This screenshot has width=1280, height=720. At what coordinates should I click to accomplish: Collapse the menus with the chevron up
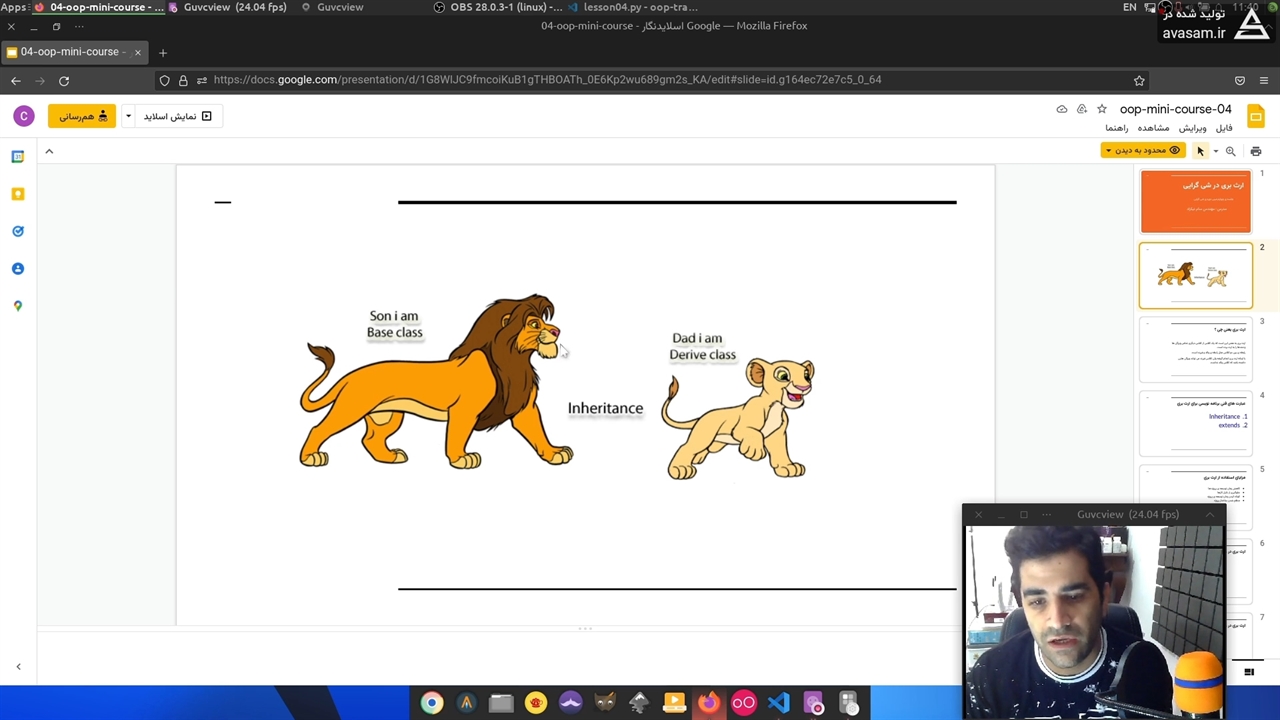click(x=49, y=151)
